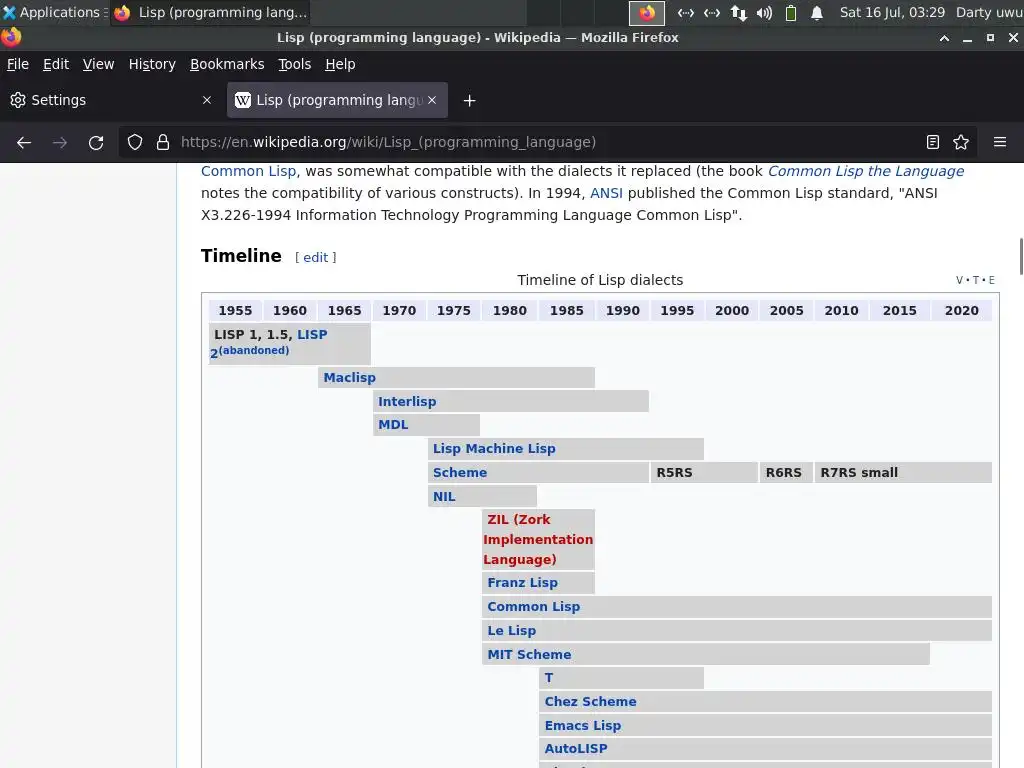The width and height of the screenshot is (1024, 768).
Task: Close the Lisp Wikipedia tab
Action: (x=432, y=100)
